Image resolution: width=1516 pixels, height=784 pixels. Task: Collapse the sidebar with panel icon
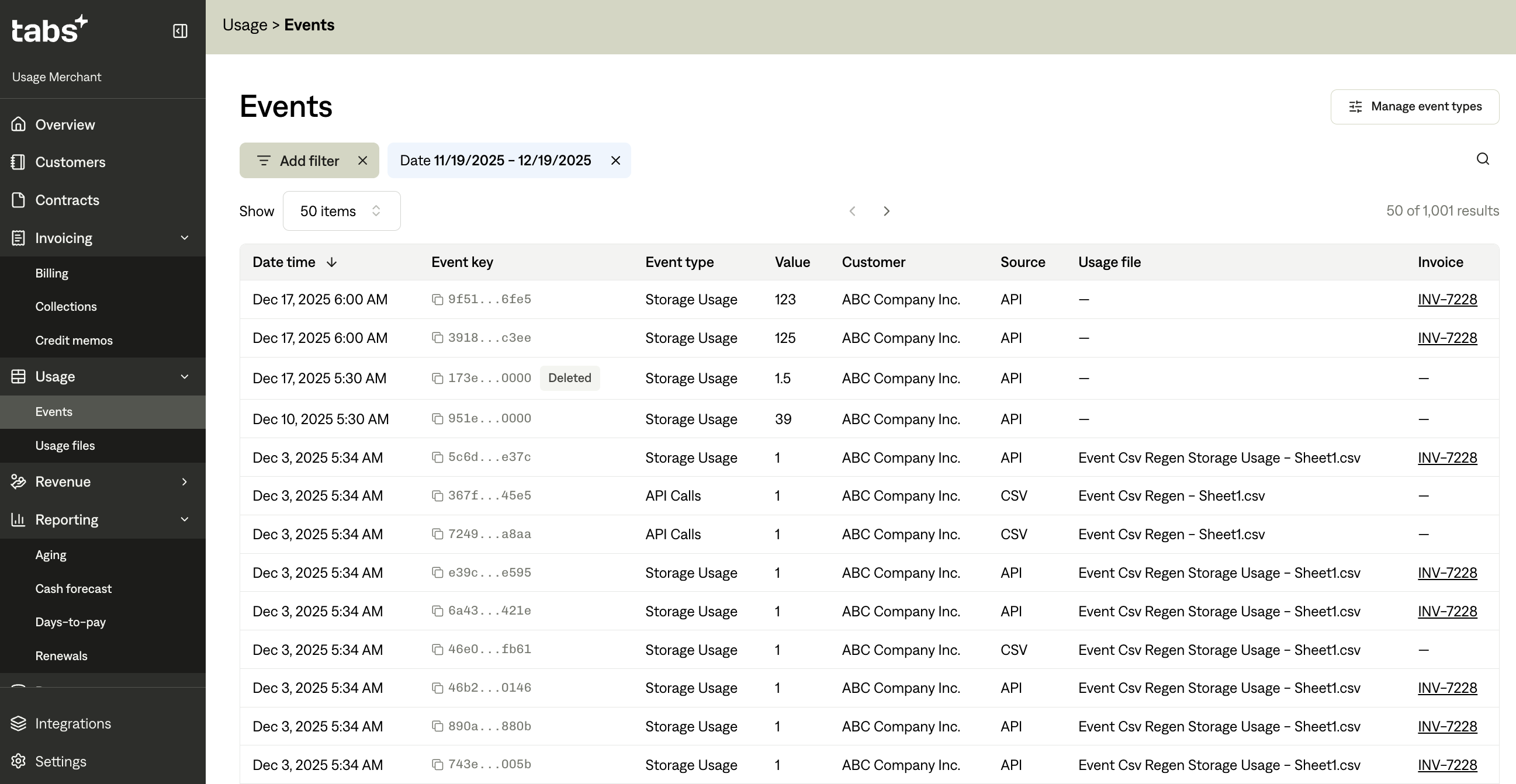click(180, 30)
